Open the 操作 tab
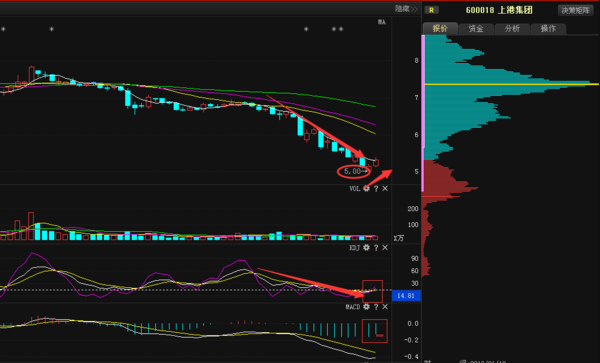Screen dimensions: 600x363 (548, 29)
